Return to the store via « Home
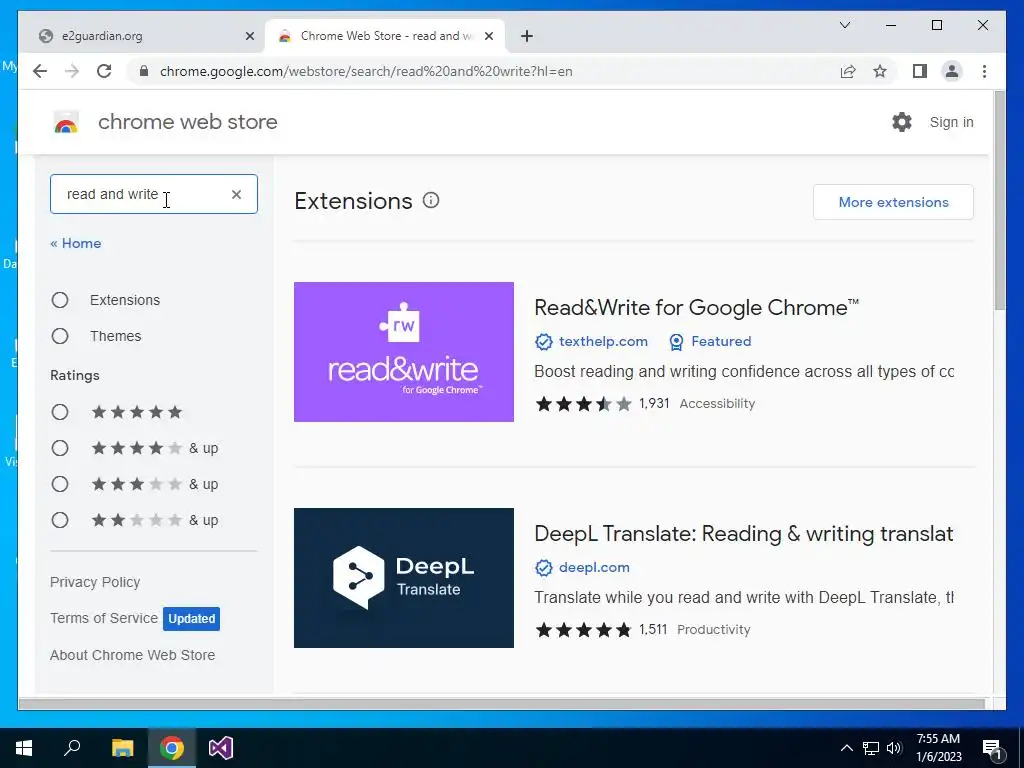Image resolution: width=1024 pixels, height=768 pixels. coord(76,243)
